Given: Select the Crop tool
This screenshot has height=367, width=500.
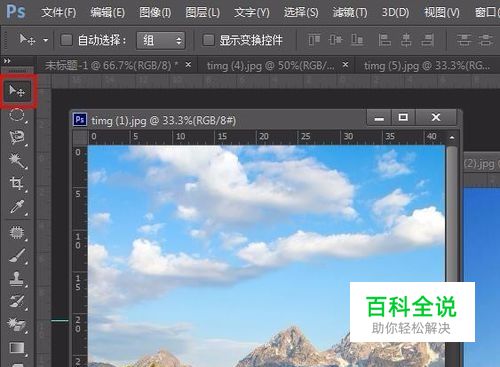Looking at the screenshot, I should (x=17, y=183).
